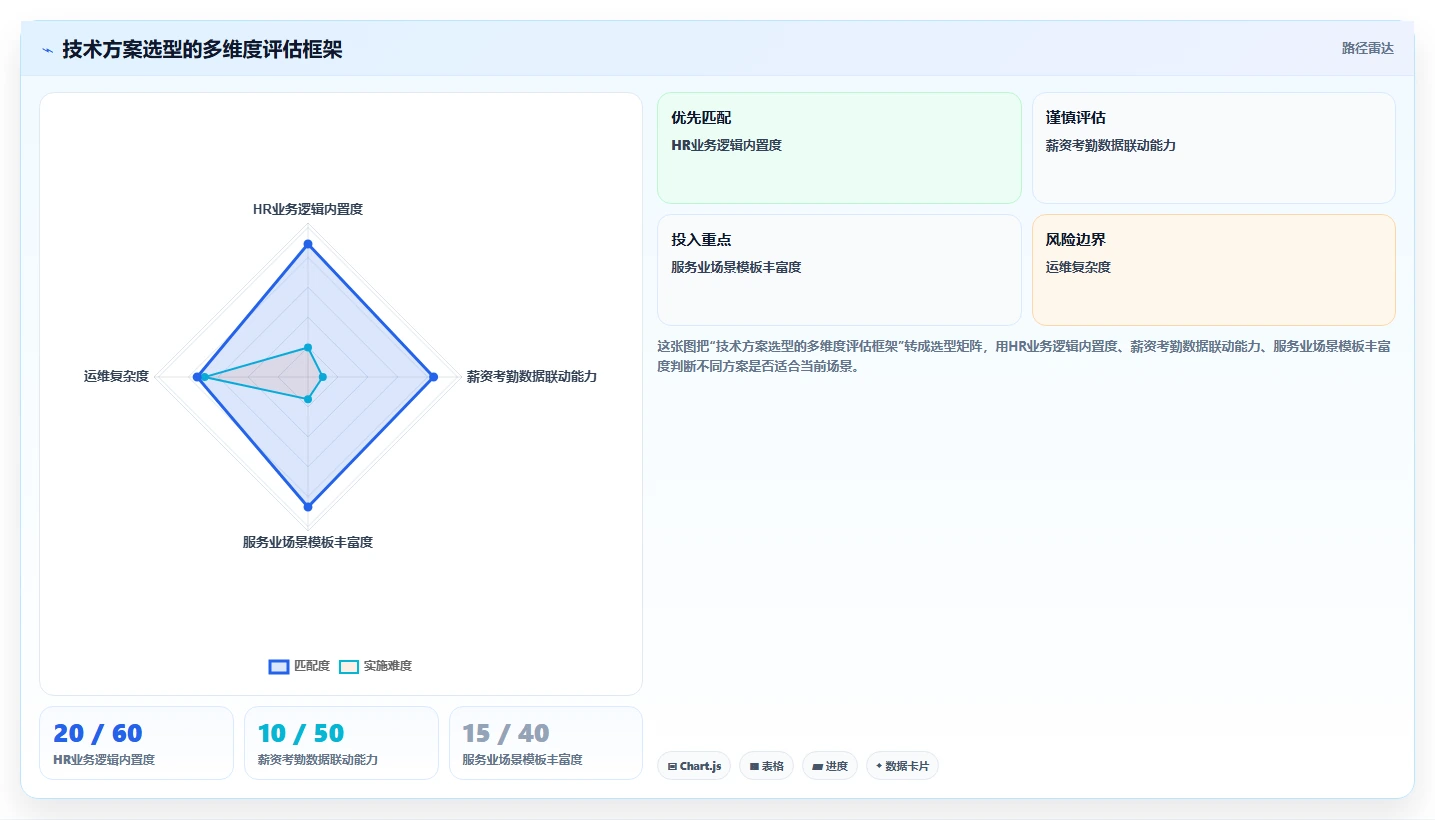Viewport: 1435px width, 820px height.
Task: Click the 20 / 60 stat card
Action: [136, 743]
